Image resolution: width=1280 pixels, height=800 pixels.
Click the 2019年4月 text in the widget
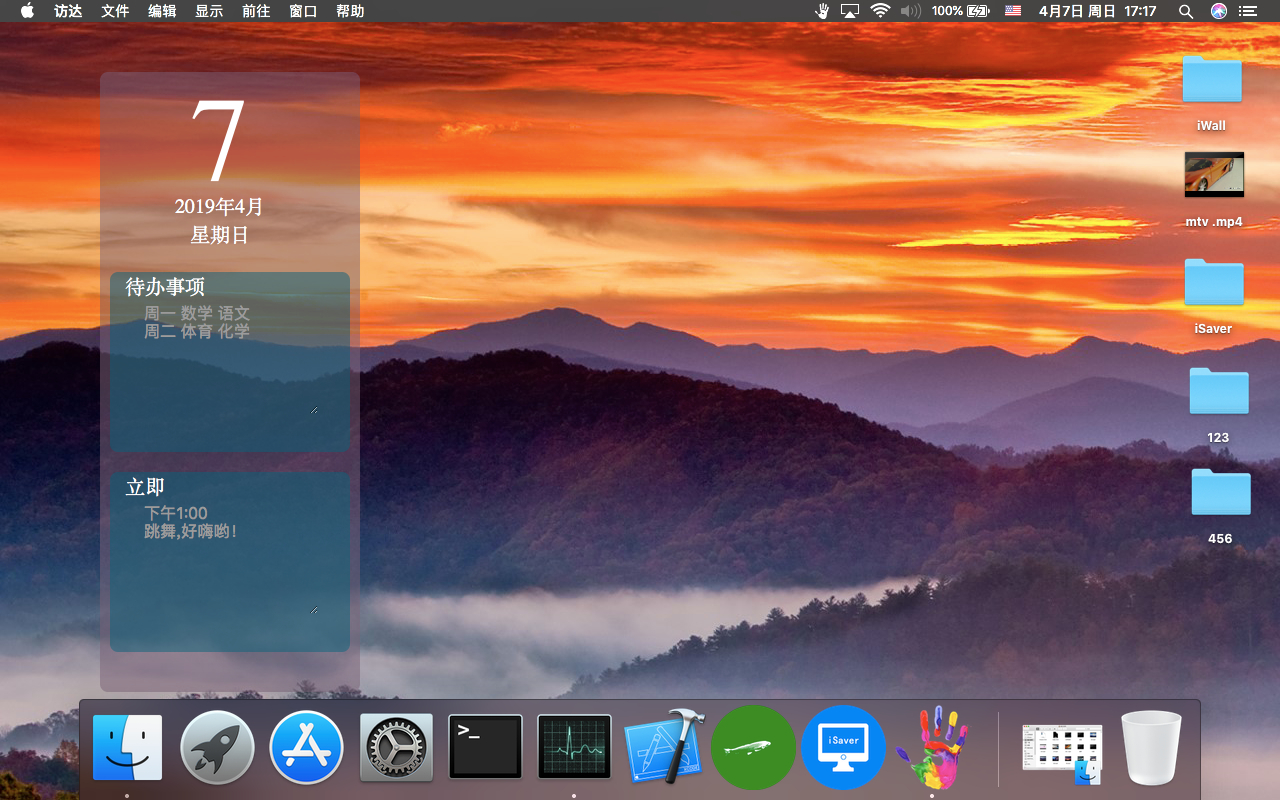click(x=219, y=206)
